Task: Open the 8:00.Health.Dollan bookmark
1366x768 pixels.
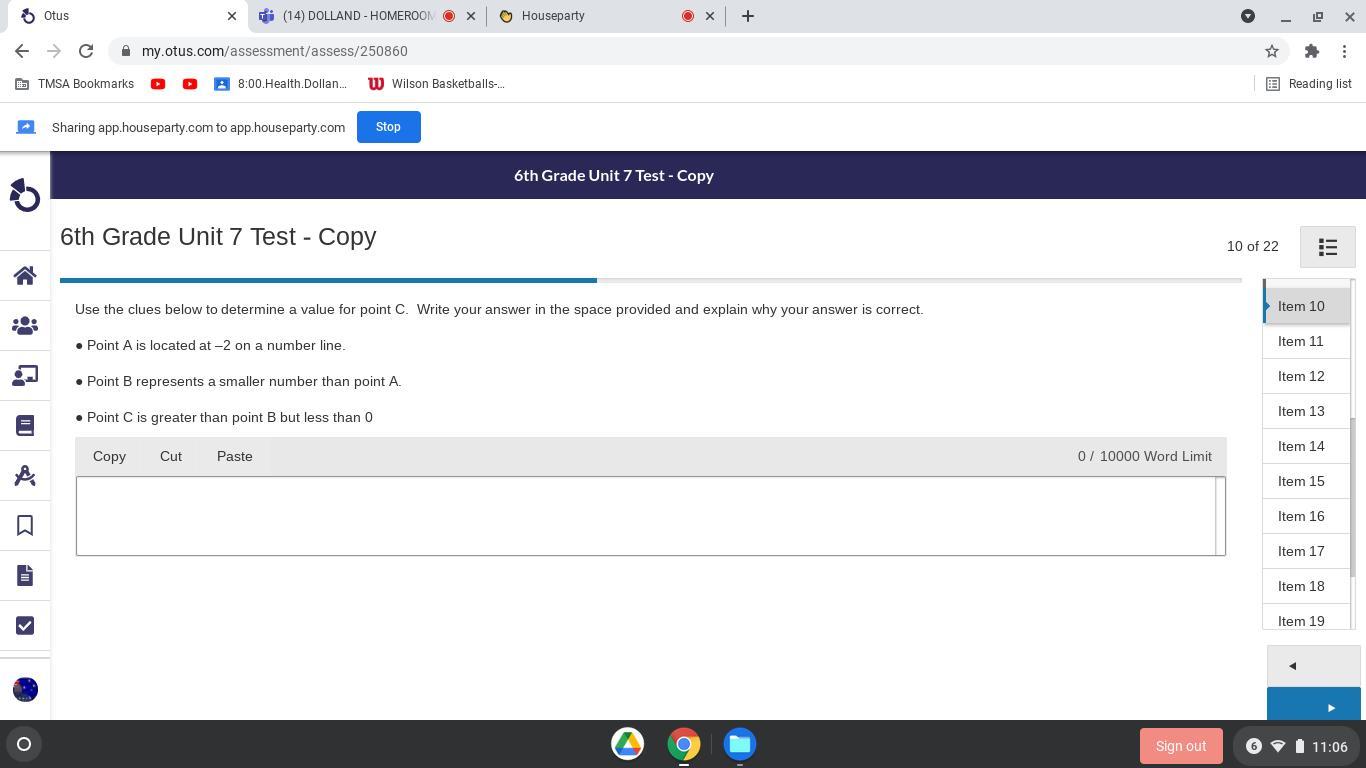Action: [281, 84]
